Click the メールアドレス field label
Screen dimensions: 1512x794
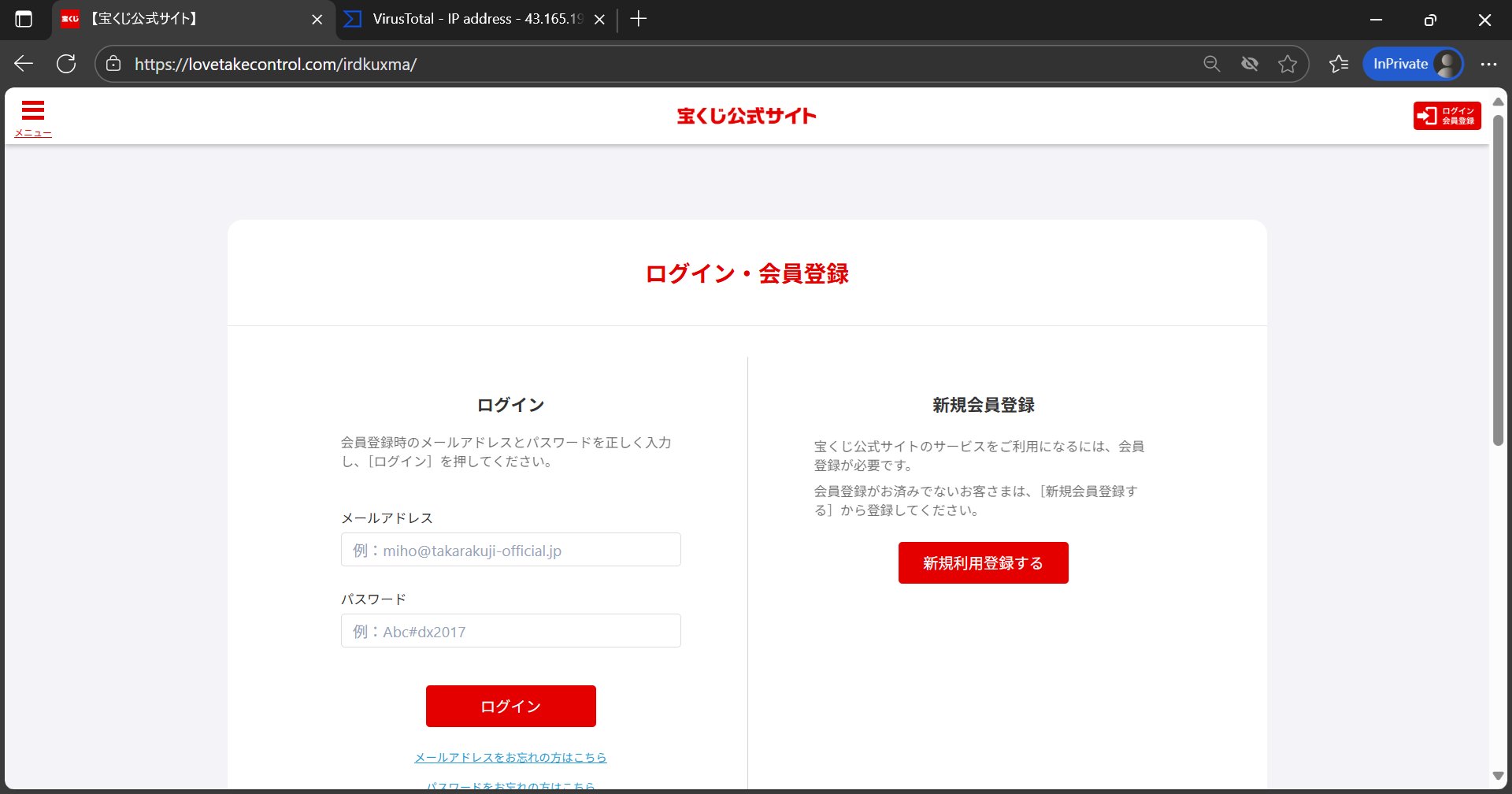click(x=387, y=518)
